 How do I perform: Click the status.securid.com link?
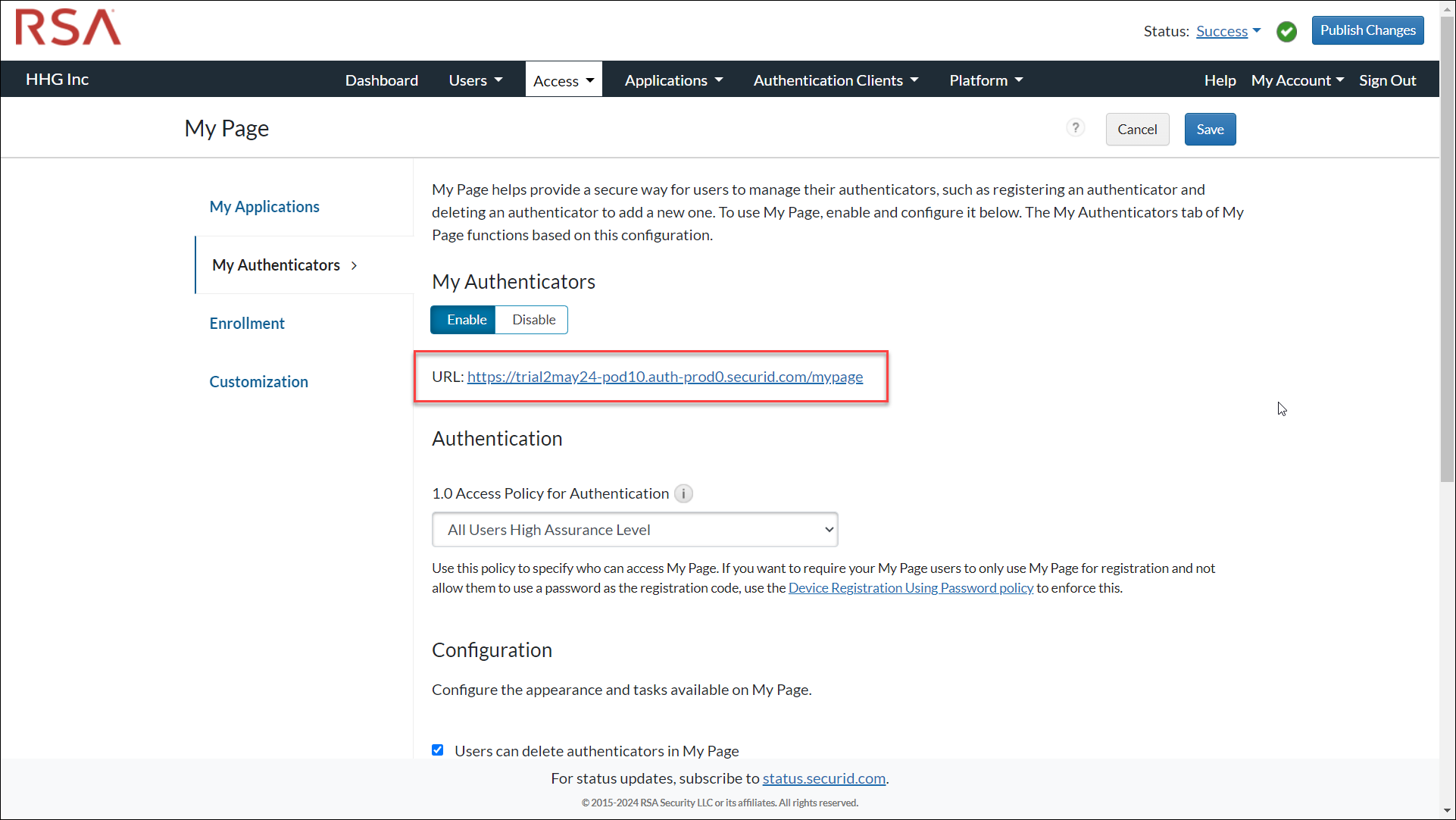coord(823,778)
